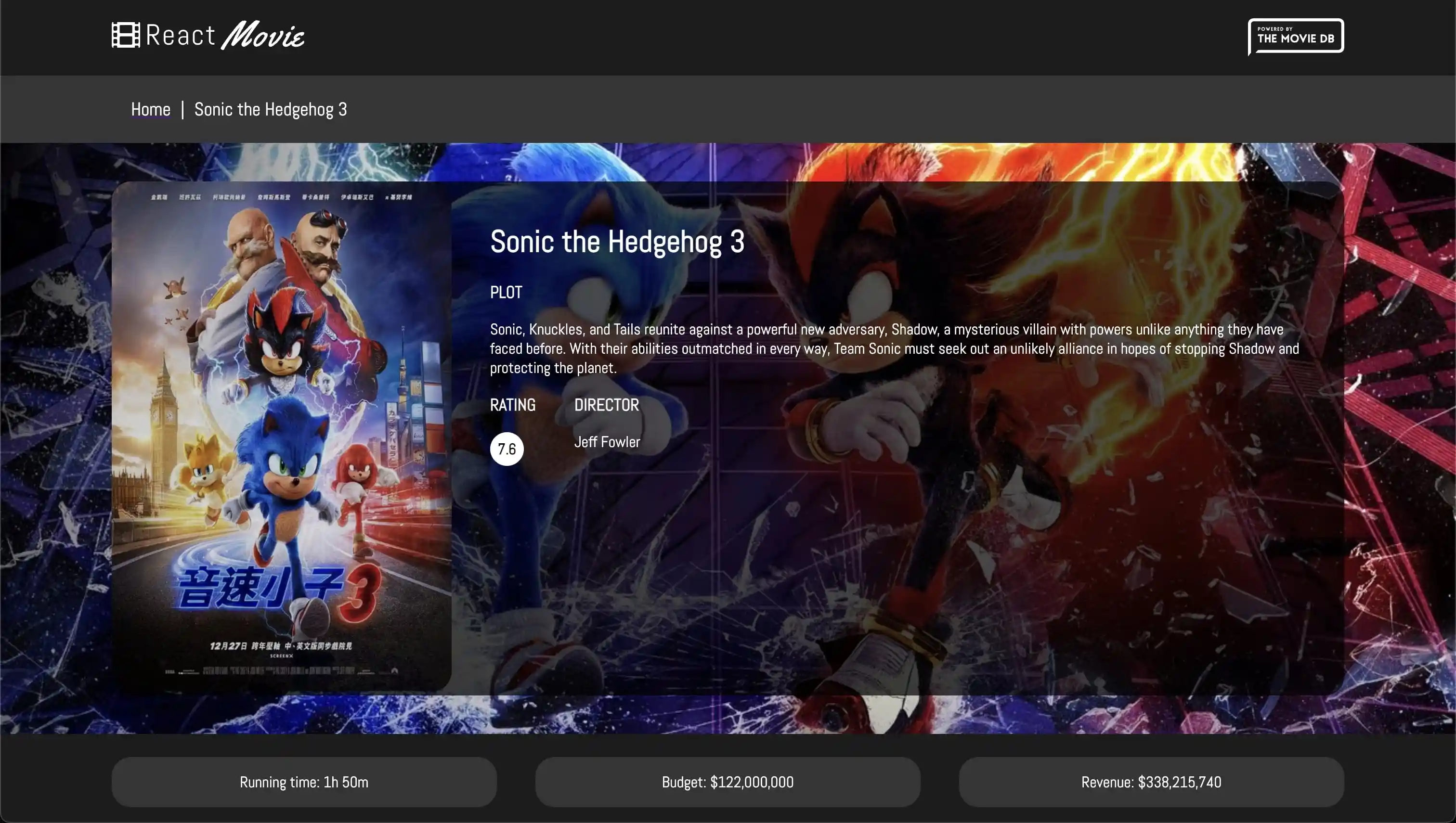Click the cursive Movie wordmark
The width and height of the screenshot is (1456, 823).
(x=263, y=35)
